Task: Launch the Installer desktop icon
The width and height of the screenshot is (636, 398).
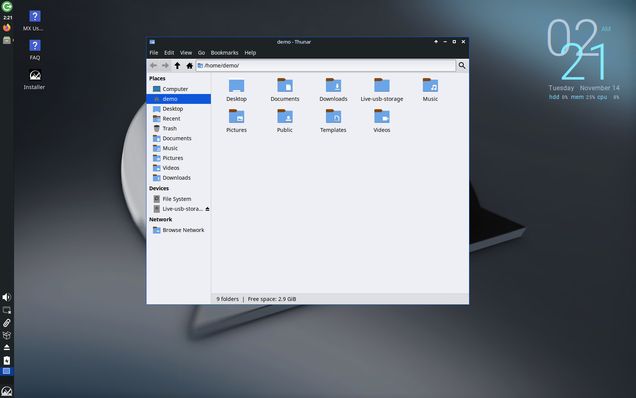Action: [x=34, y=79]
